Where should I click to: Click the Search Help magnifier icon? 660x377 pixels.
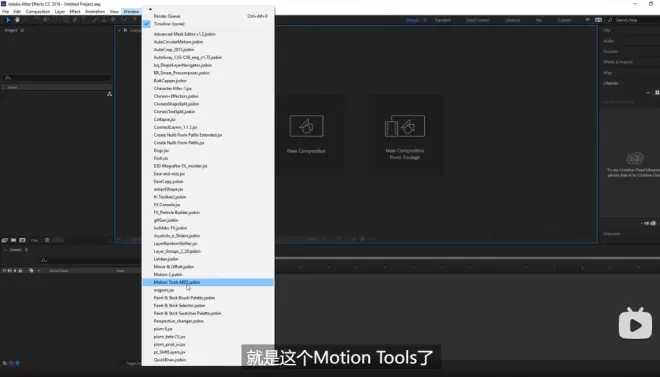point(610,20)
